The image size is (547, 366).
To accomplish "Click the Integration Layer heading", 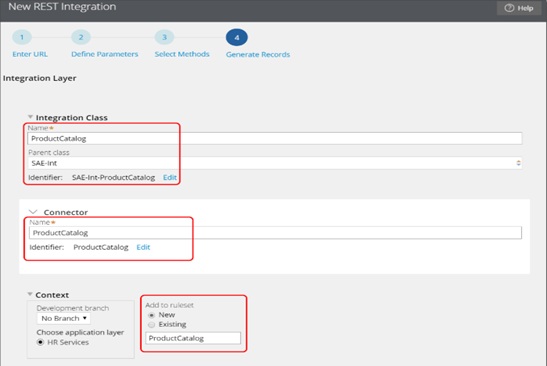I will [39, 78].
